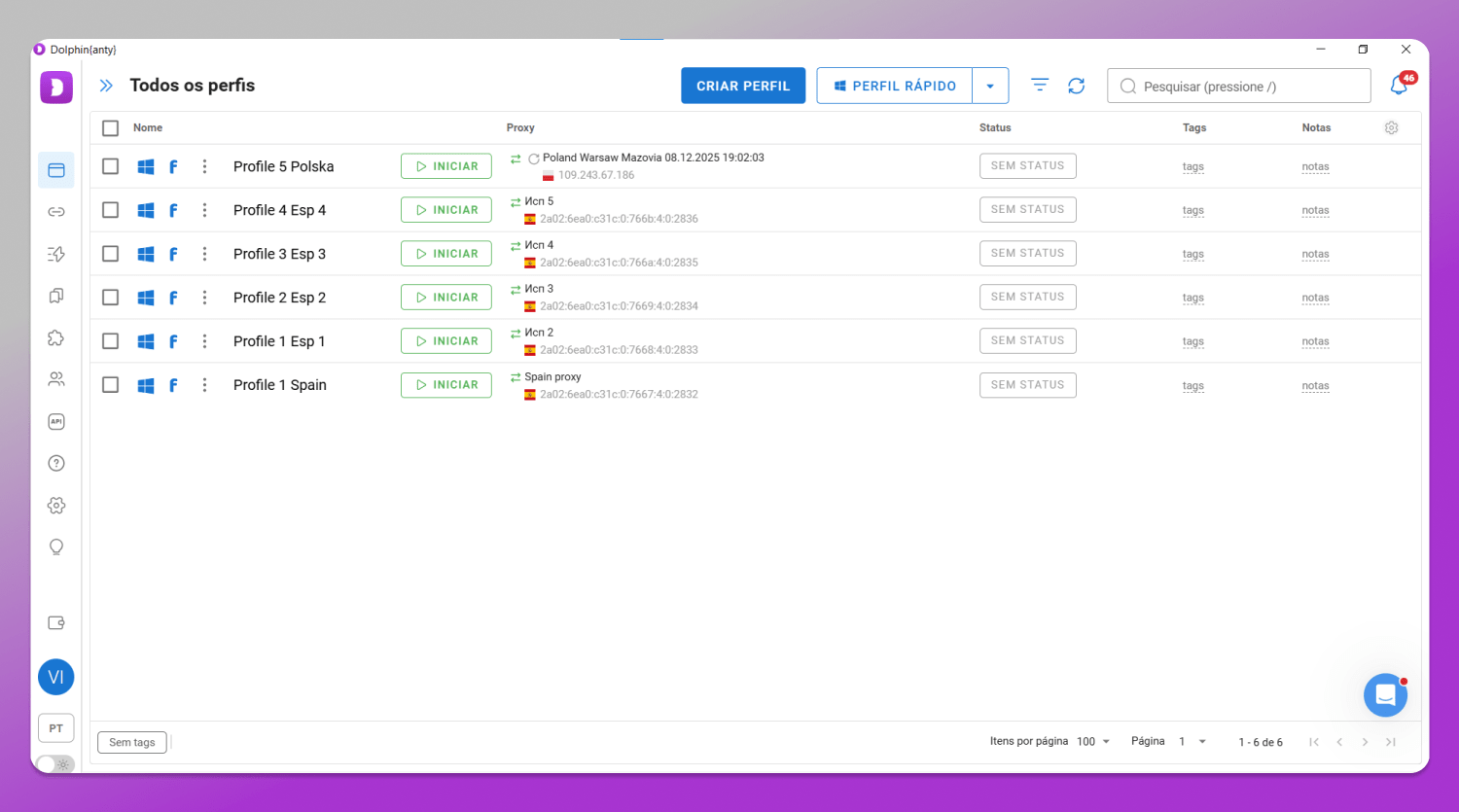
Task: Open the Perfil Rápido dropdown arrow
Action: click(x=990, y=86)
